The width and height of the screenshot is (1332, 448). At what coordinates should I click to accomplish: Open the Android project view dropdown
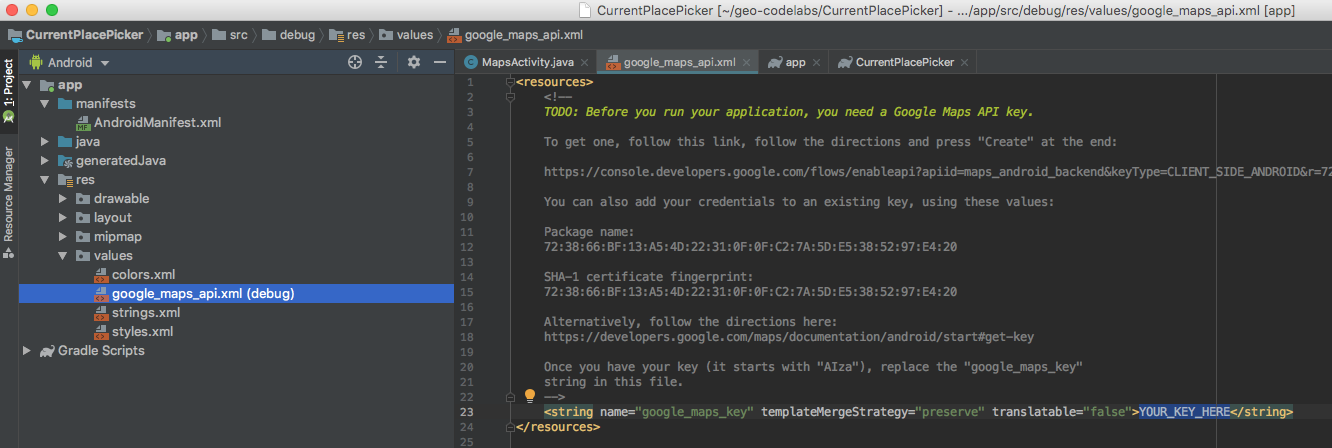click(72, 62)
